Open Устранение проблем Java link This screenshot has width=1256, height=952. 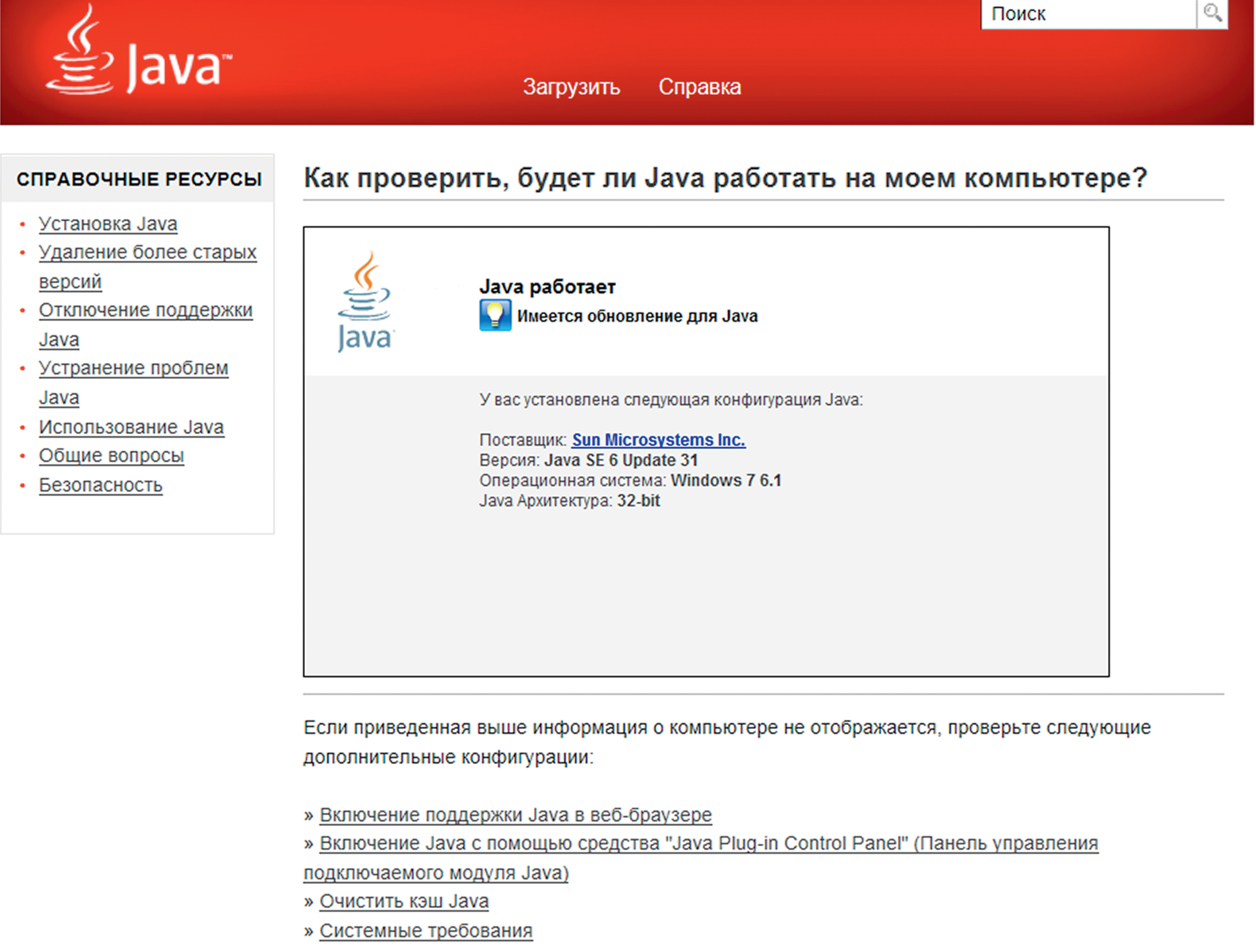coord(133,368)
